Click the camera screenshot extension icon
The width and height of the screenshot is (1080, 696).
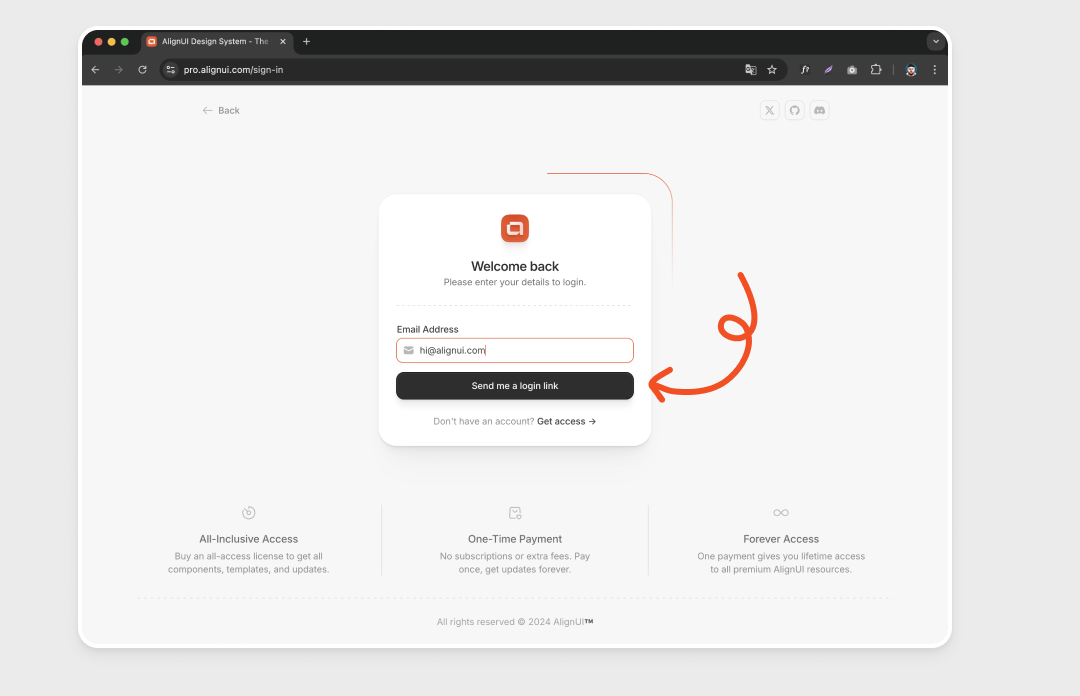point(852,69)
